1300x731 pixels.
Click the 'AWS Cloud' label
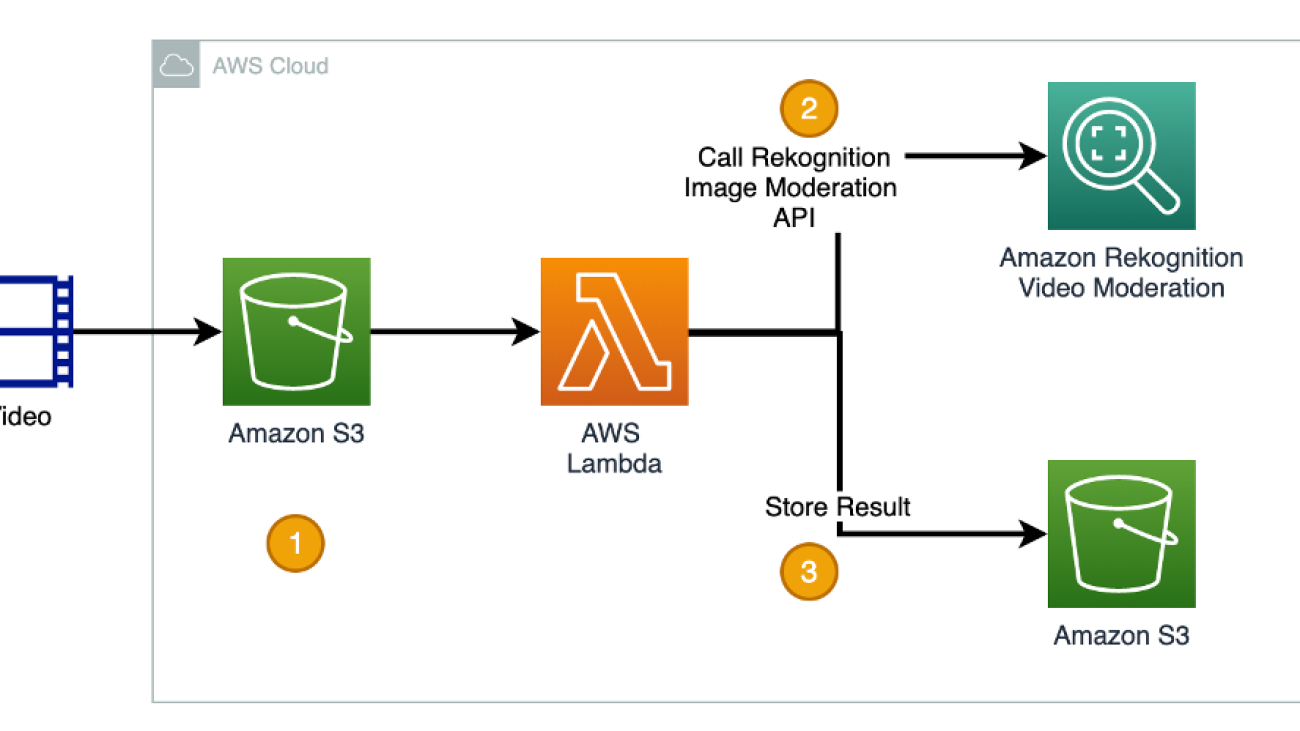click(270, 66)
